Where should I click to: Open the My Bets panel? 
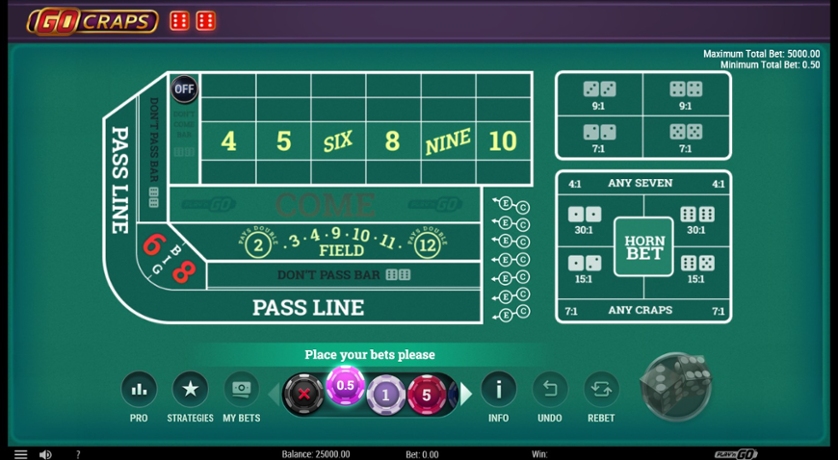click(241, 390)
